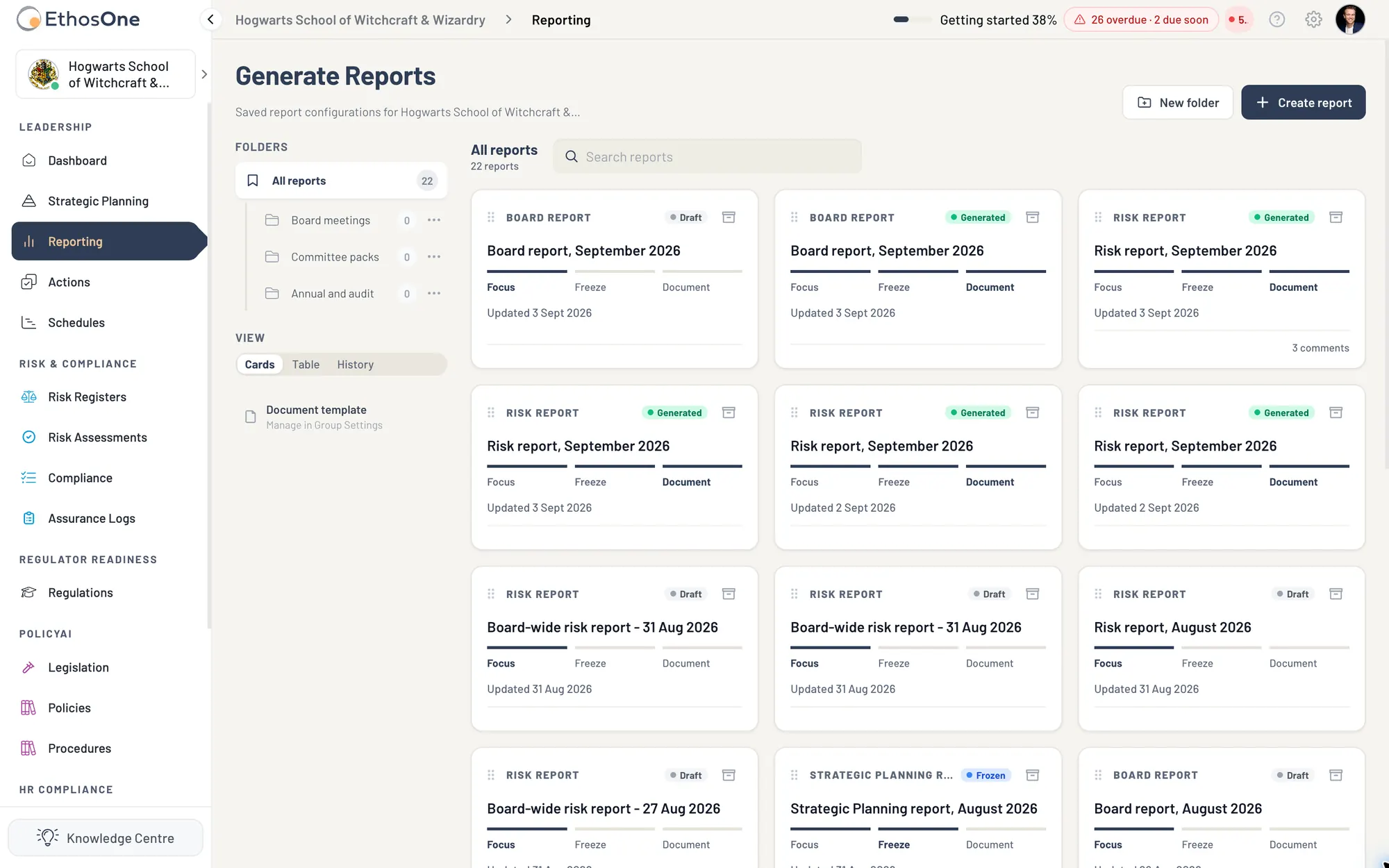
Task: Expand the Hogwarts School organisation switcher
Action: (203, 74)
